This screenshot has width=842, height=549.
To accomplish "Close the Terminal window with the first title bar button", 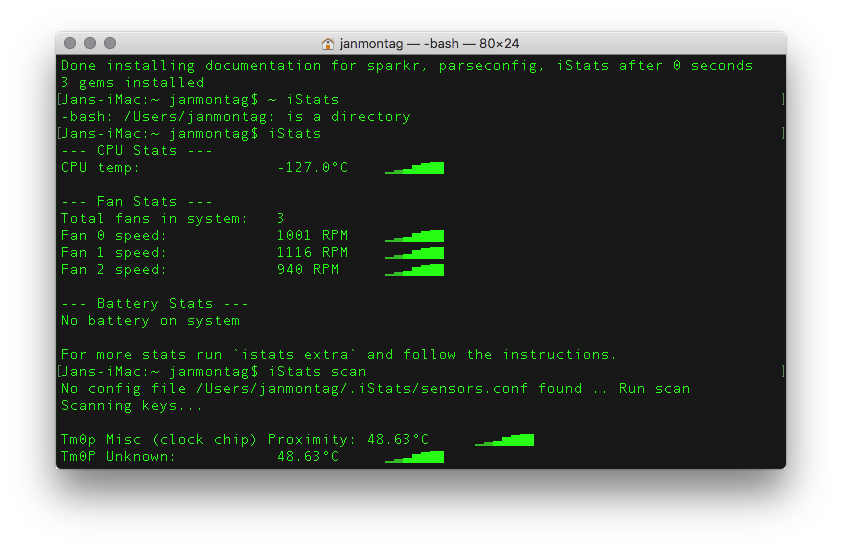I will (70, 43).
